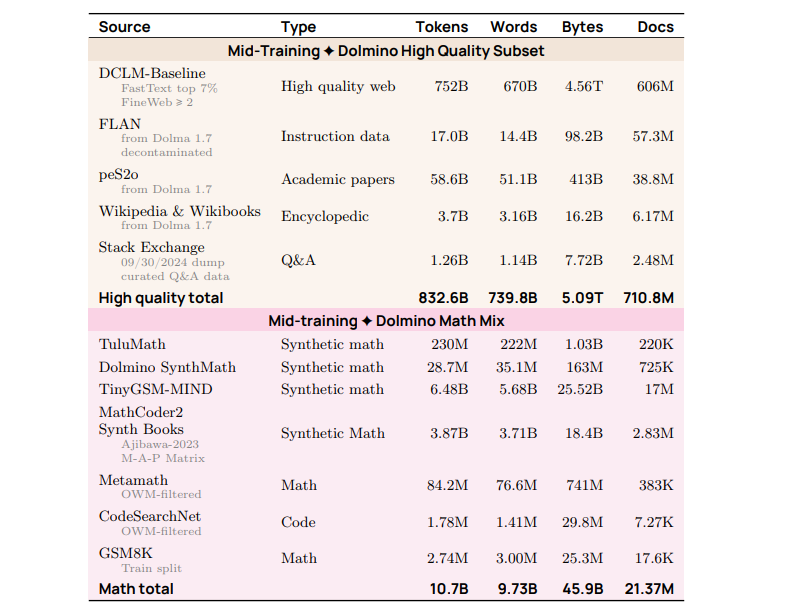Select the 'DCLM-Baseline' source name
Image resolution: width=806 pixels, height=608 pixels.
tap(152, 73)
